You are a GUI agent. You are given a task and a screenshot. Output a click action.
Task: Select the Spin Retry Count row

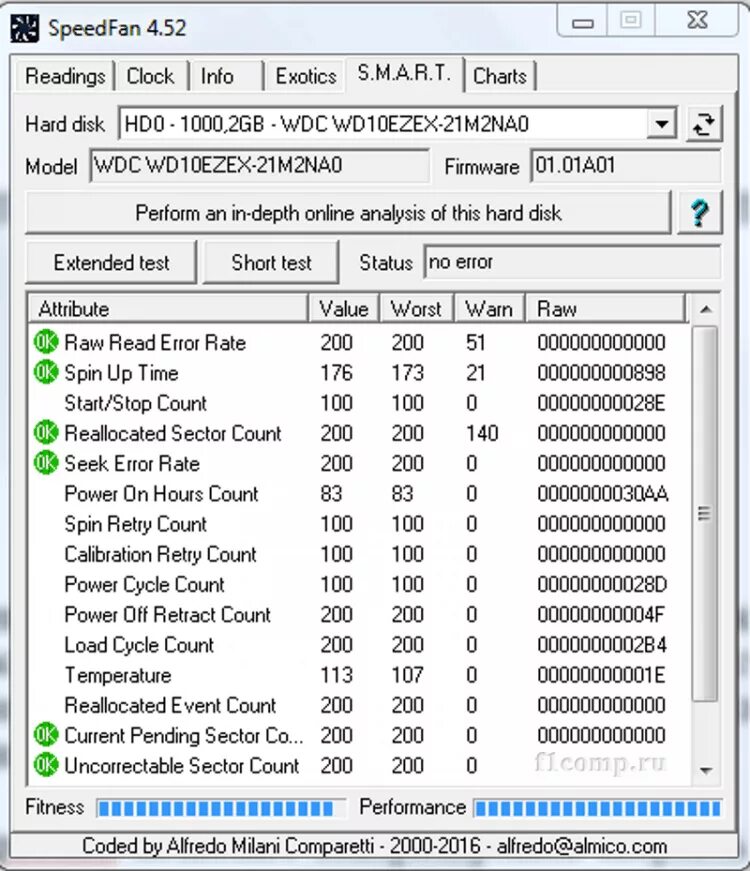pos(360,523)
